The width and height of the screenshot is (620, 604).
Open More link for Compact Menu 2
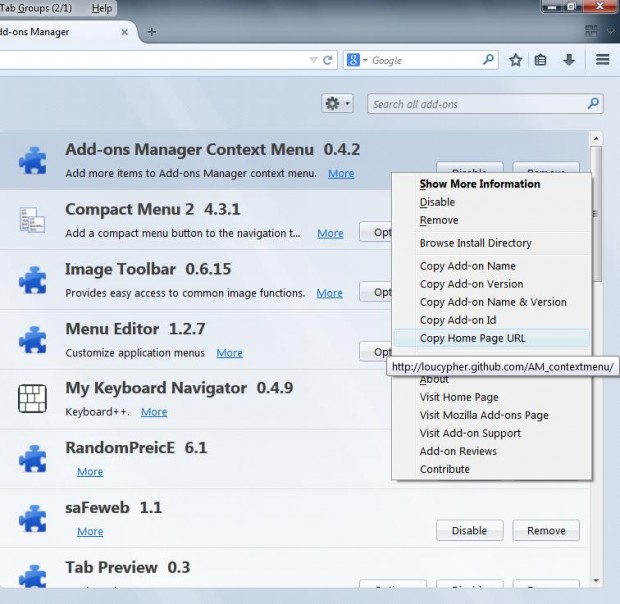331,233
